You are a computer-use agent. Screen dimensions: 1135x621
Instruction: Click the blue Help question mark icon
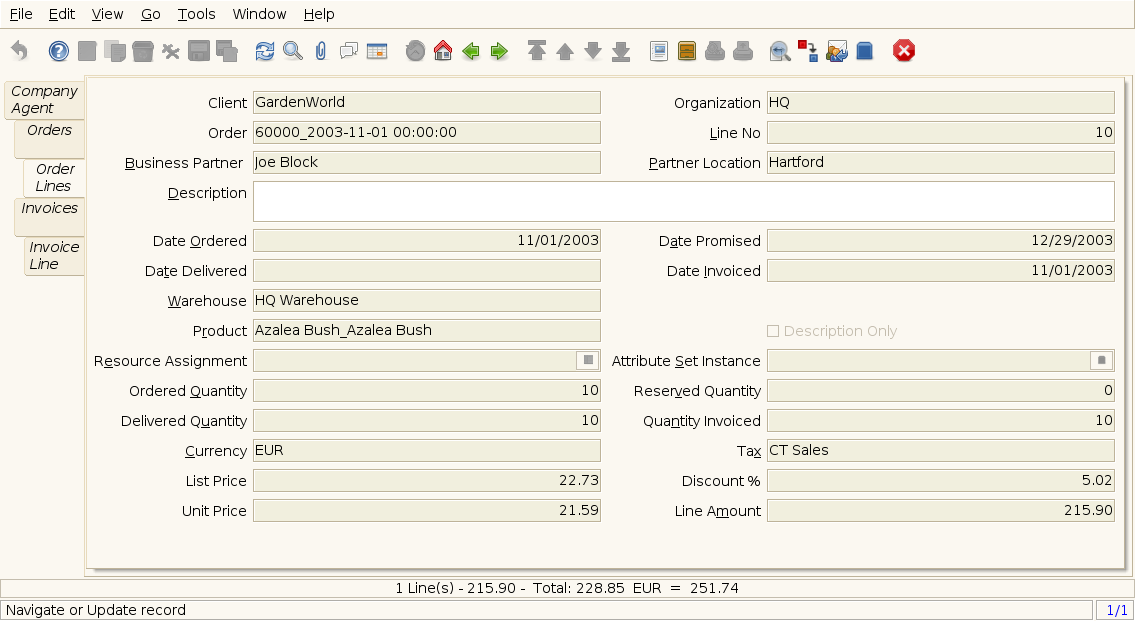tap(59, 51)
